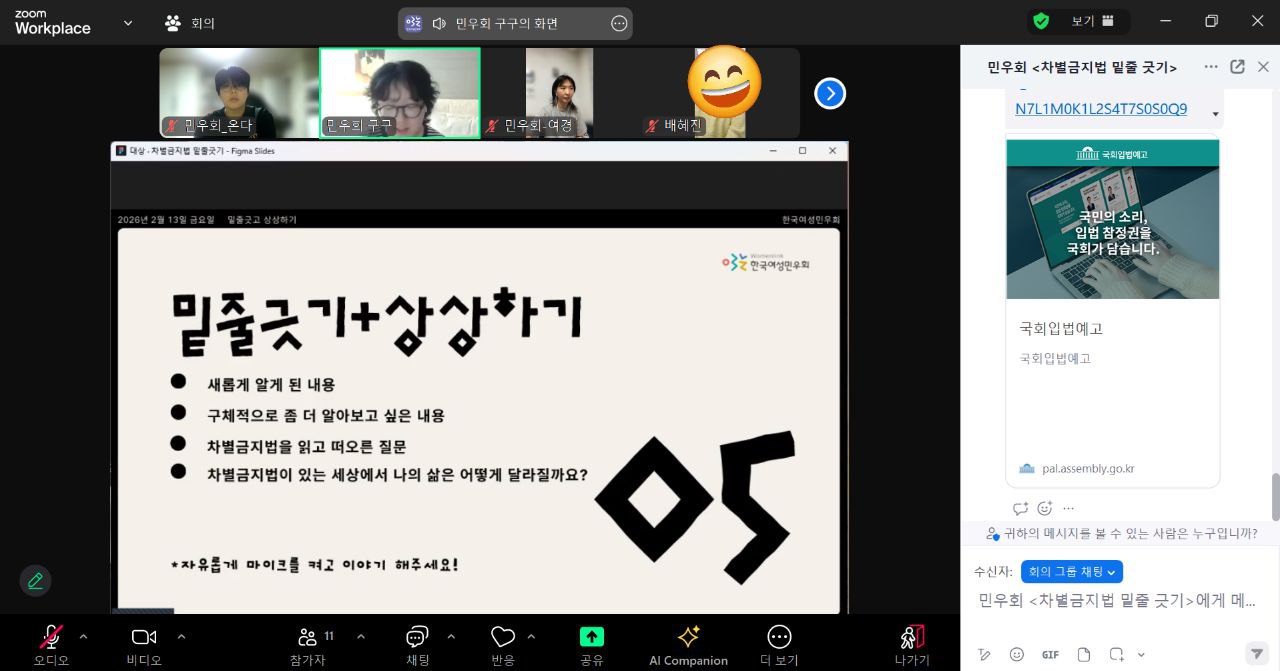Open the N7L1M0K1L2S4T7S0S0Q9 link
Viewport: 1280px width, 671px height.
[1100, 109]
